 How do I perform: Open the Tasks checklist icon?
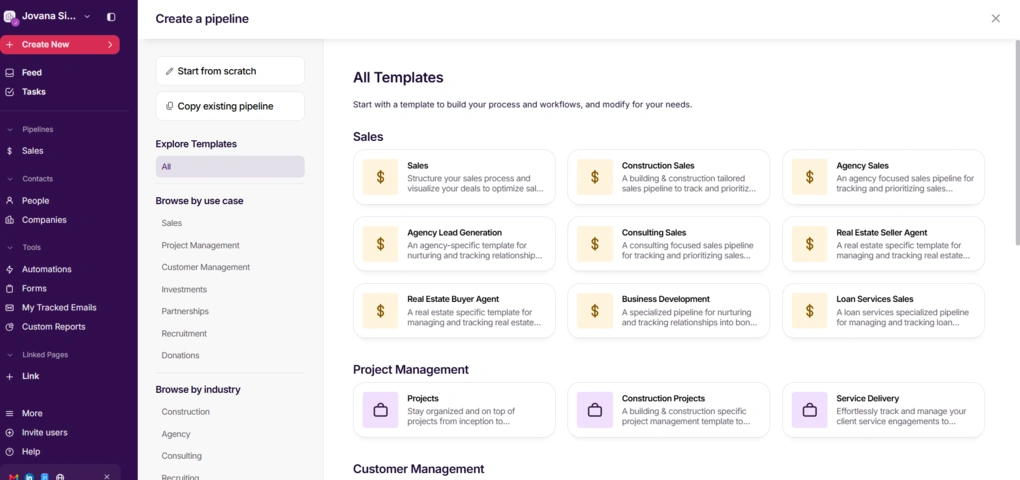tap(9, 92)
